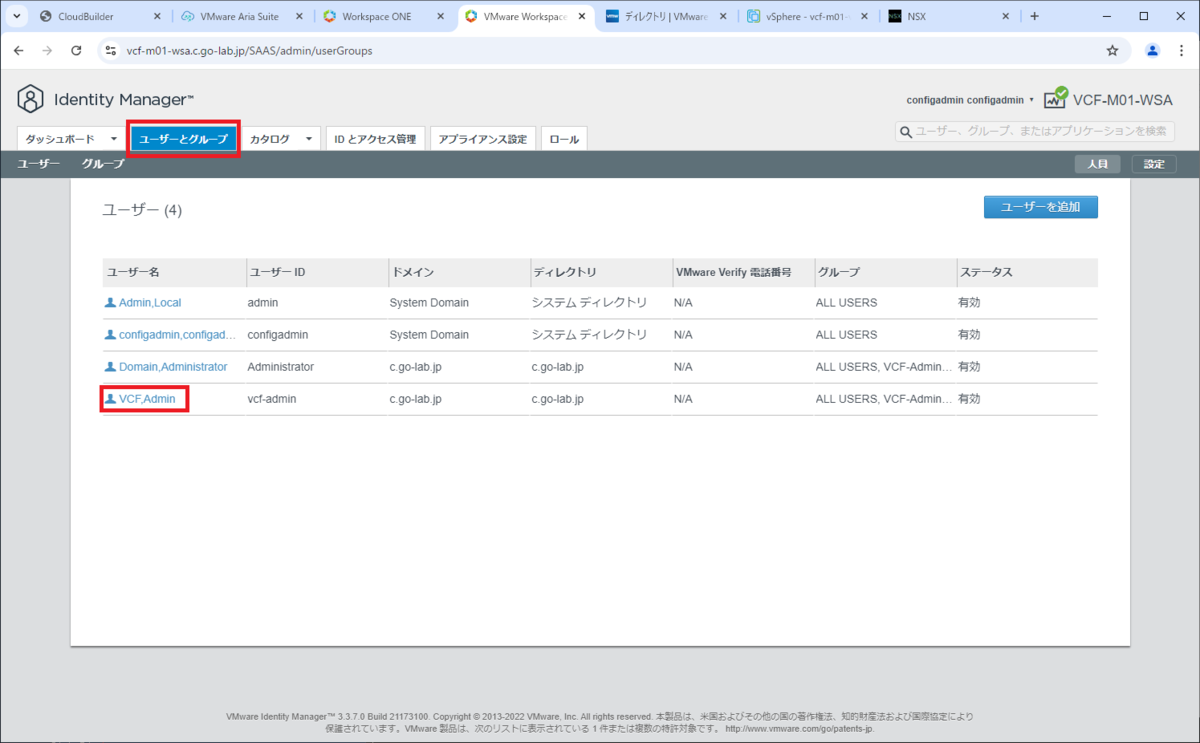
Task: Click the user icon beside Domain,Administrator
Action: coord(111,367)
